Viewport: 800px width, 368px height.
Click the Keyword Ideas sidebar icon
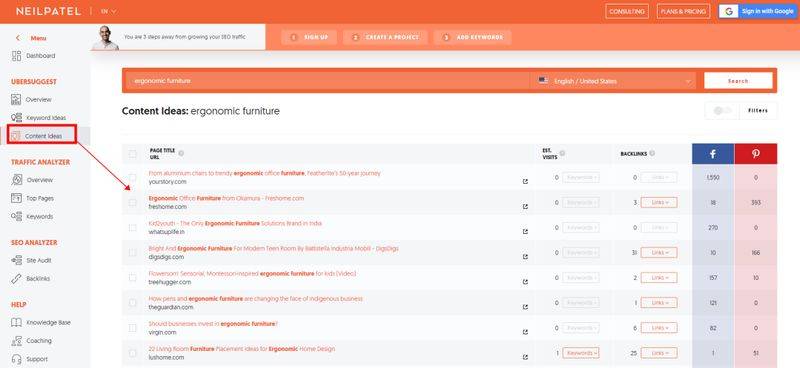point(16,118)
